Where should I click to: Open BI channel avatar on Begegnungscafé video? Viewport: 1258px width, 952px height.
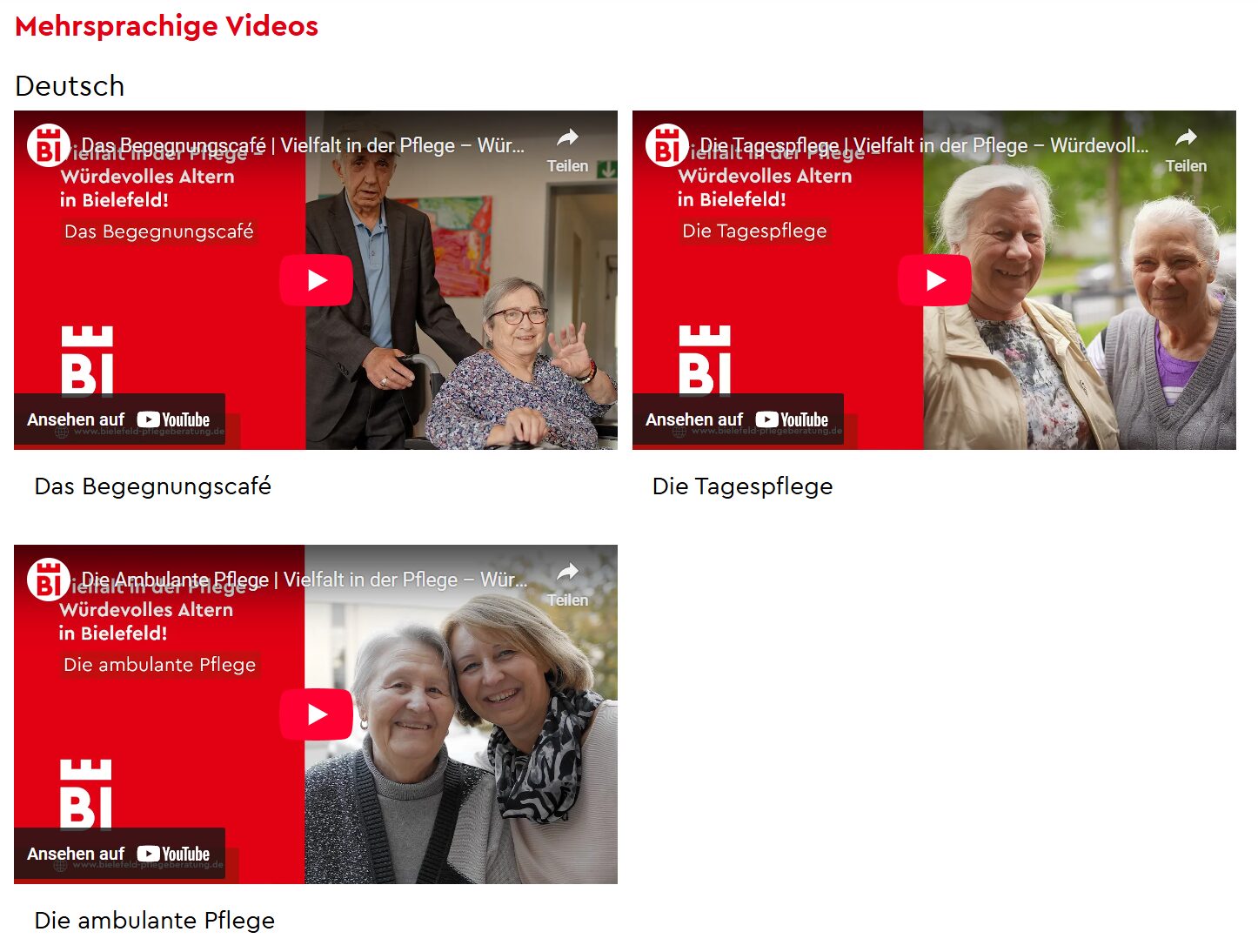pos(49,145)
